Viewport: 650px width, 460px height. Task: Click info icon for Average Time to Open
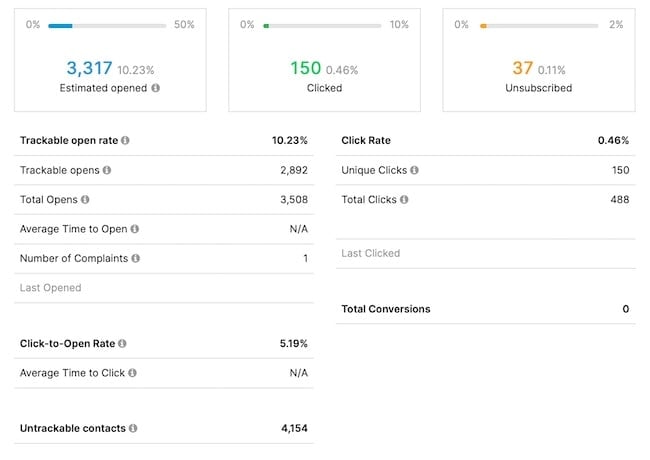coord(135,229)
